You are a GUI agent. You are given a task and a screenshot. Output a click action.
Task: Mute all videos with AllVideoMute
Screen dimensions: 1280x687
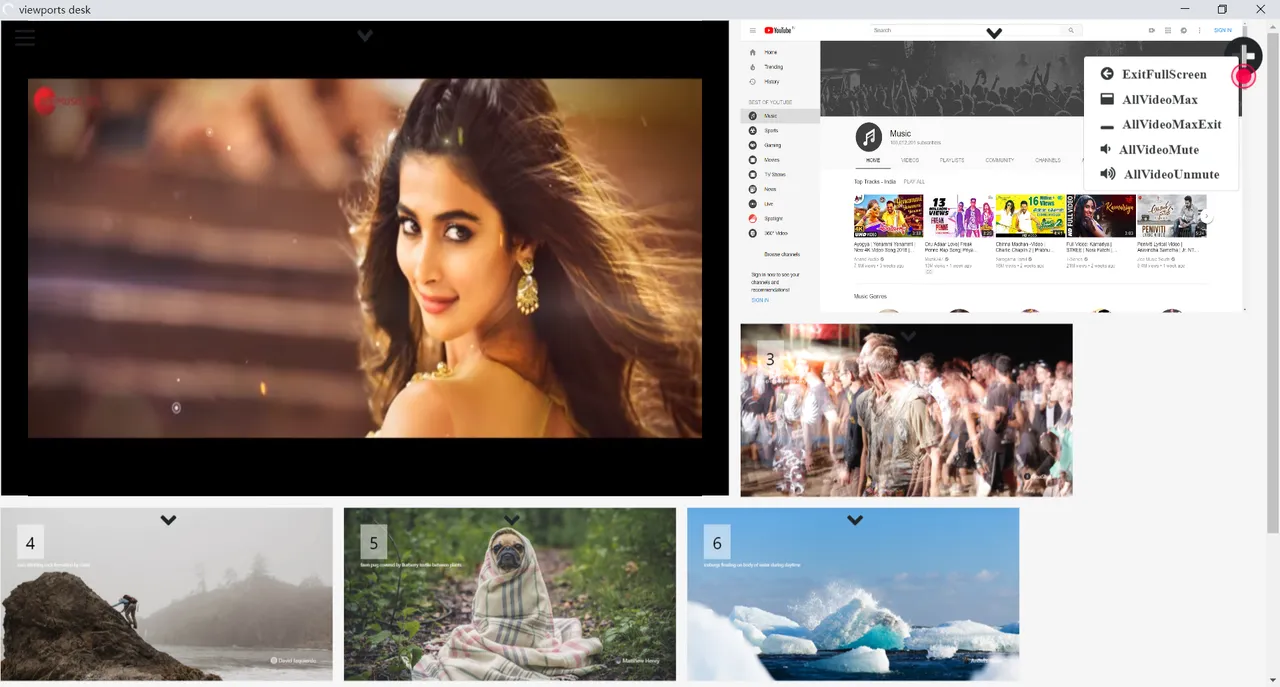[x=1158, y=150]
